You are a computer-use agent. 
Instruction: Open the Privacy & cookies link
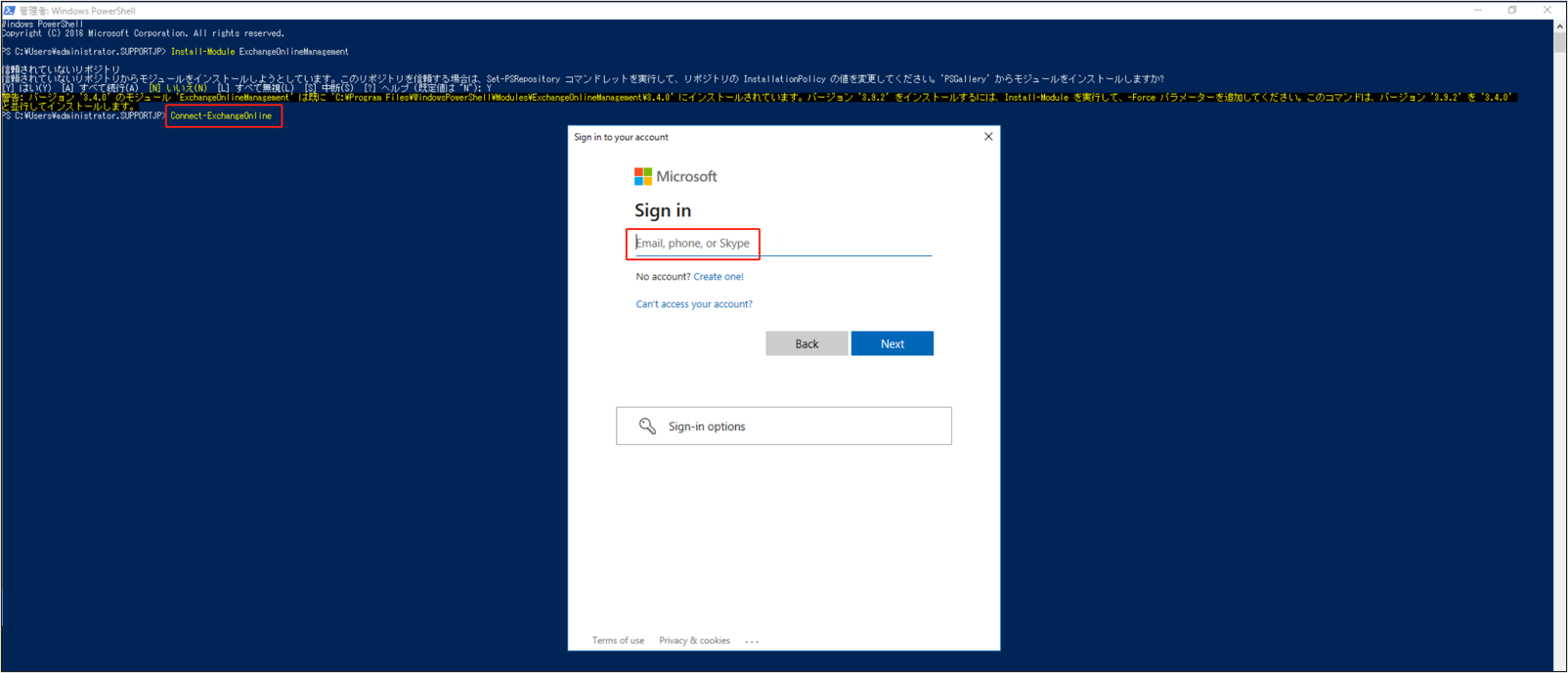coord(694,641)
